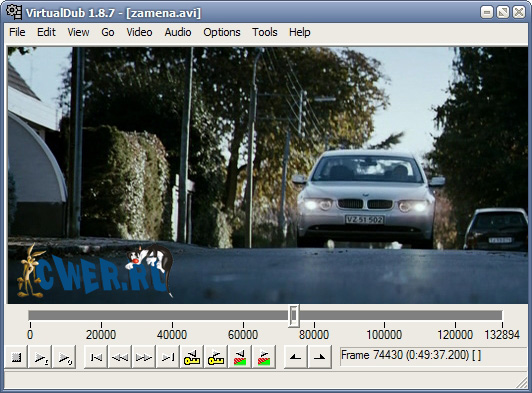Open the Audio menu
Image resolution: width=532 pixels, height=393 pixels.
click(178, 32)
